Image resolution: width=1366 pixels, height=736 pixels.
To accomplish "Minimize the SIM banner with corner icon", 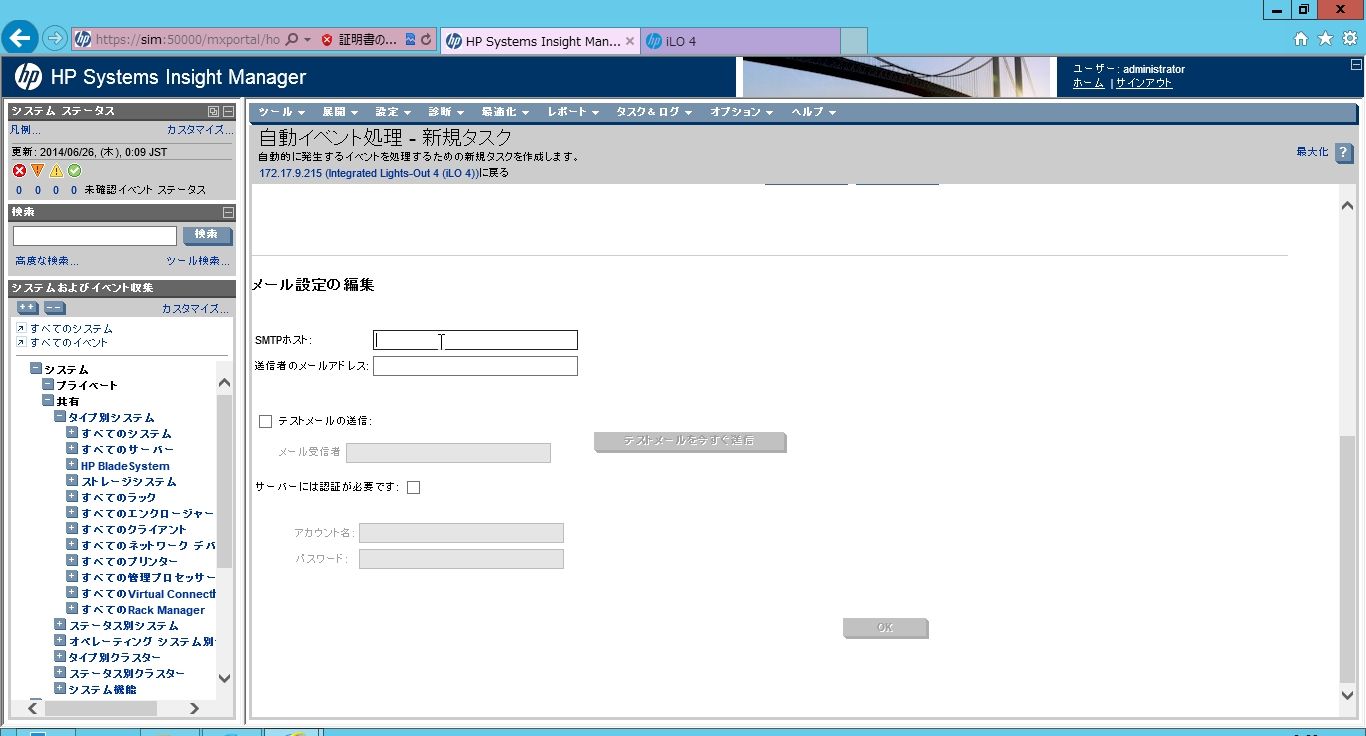I will coord(1355,64).
